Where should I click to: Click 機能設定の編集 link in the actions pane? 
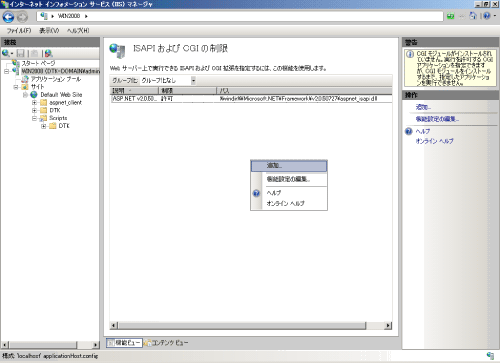[437, 119]
